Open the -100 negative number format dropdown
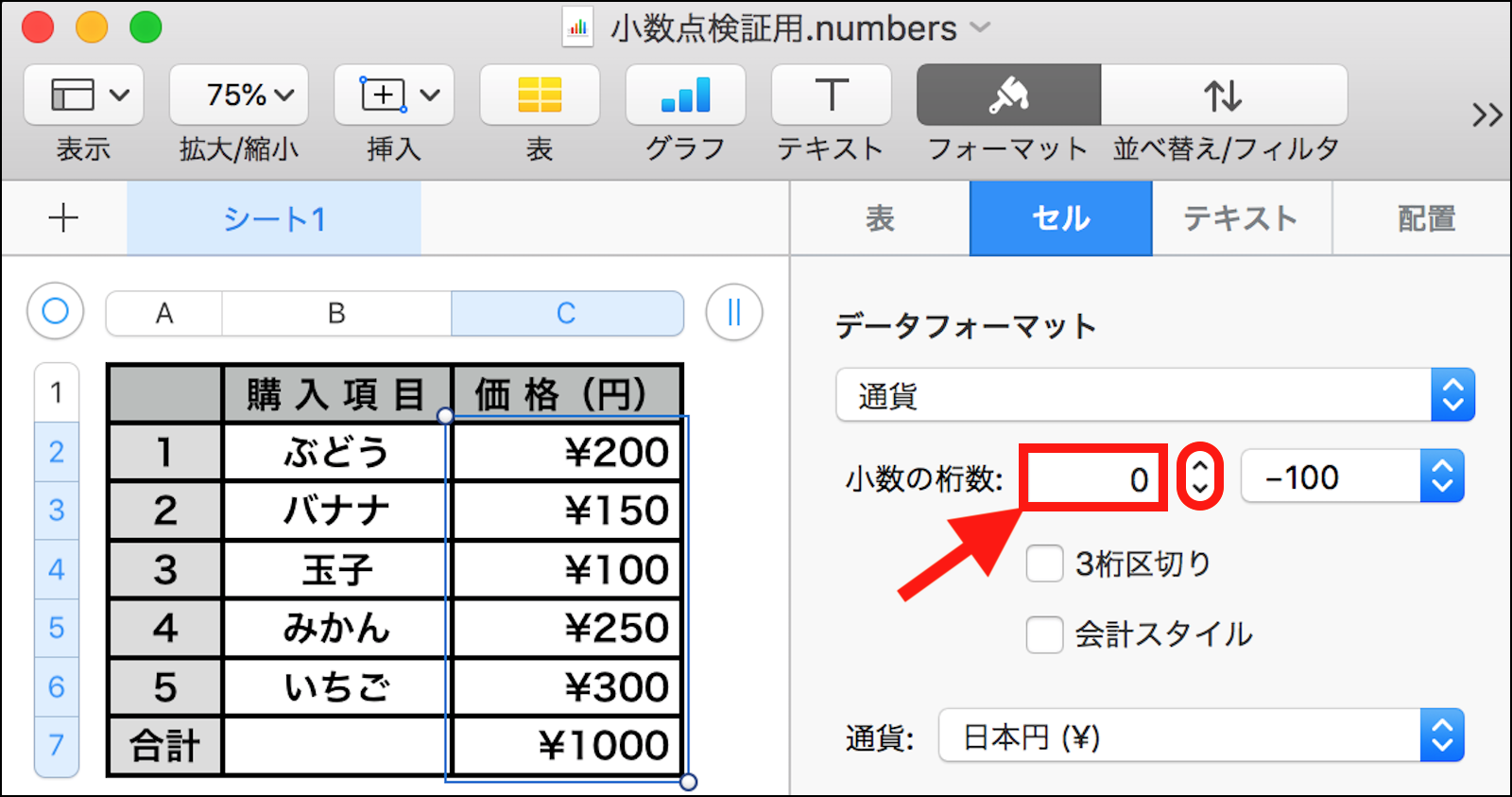This screenshot has height=797, width=1512. click(x=1352, y=476)
